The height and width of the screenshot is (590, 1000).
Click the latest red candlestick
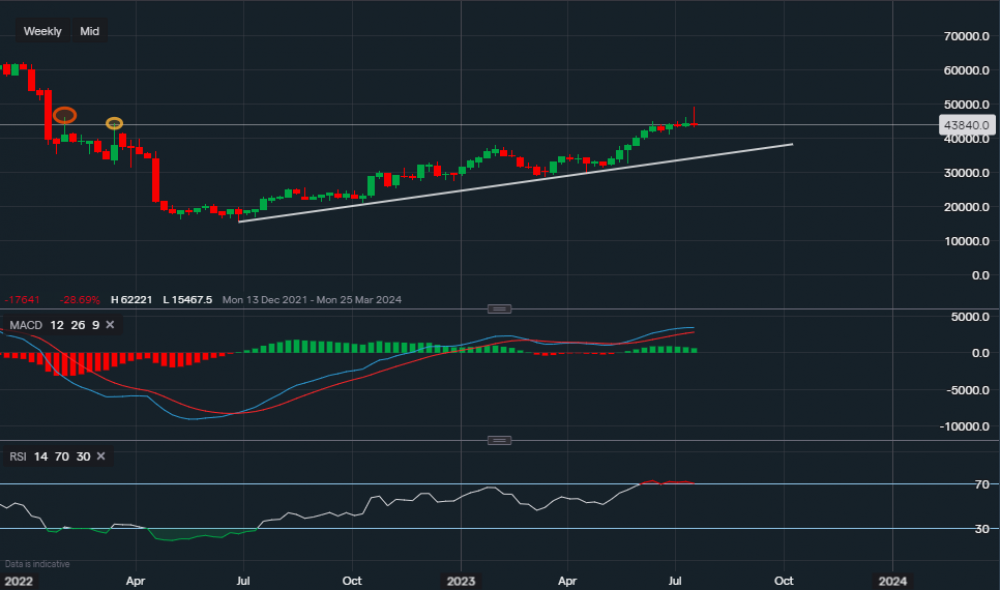[x=692, y=120]
